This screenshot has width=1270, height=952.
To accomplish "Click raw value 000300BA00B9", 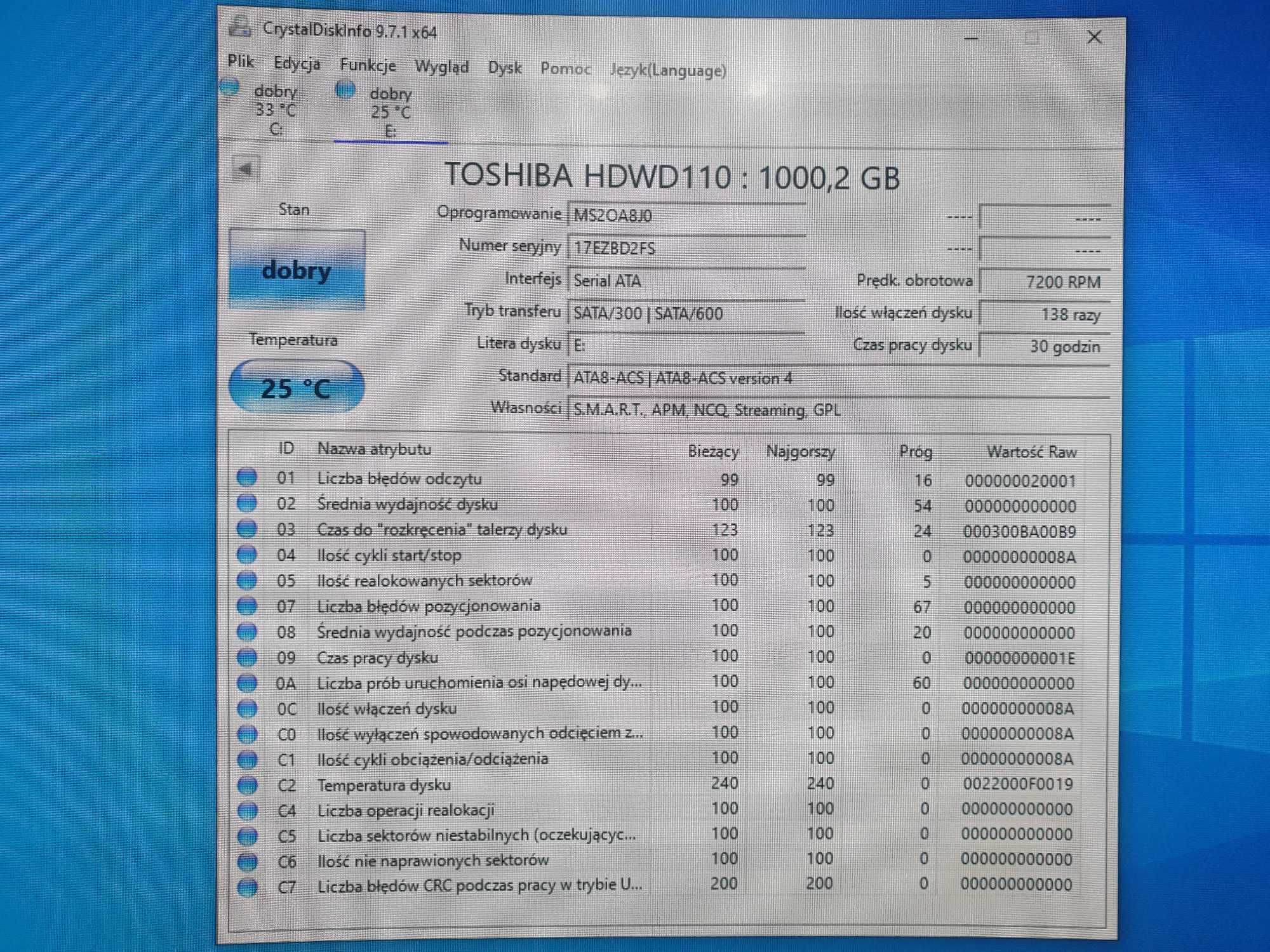I will pos(1019,532).
